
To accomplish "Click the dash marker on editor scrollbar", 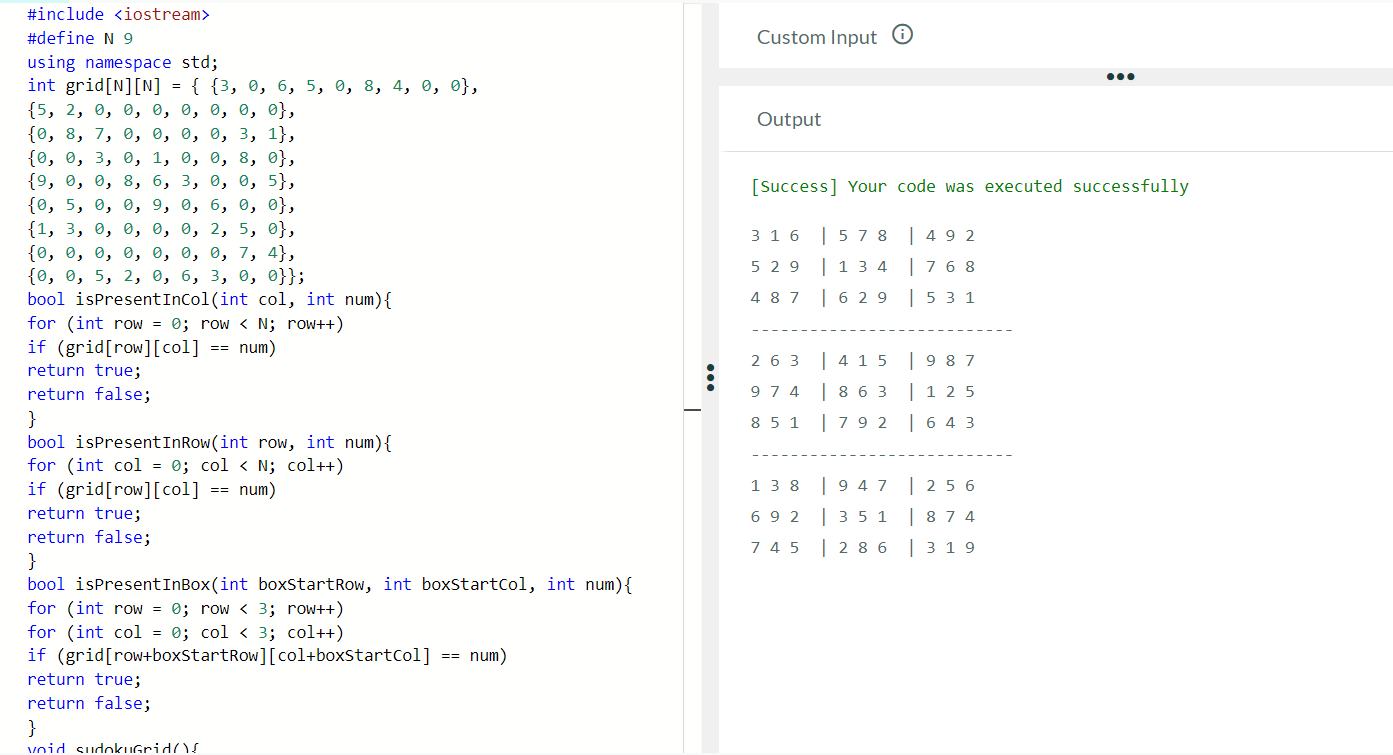I will (692, 410).
